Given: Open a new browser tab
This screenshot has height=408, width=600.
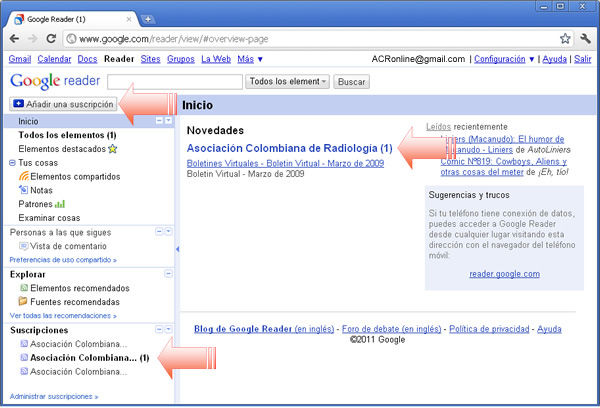Looking at the screenshot, I should click(148, 19).
